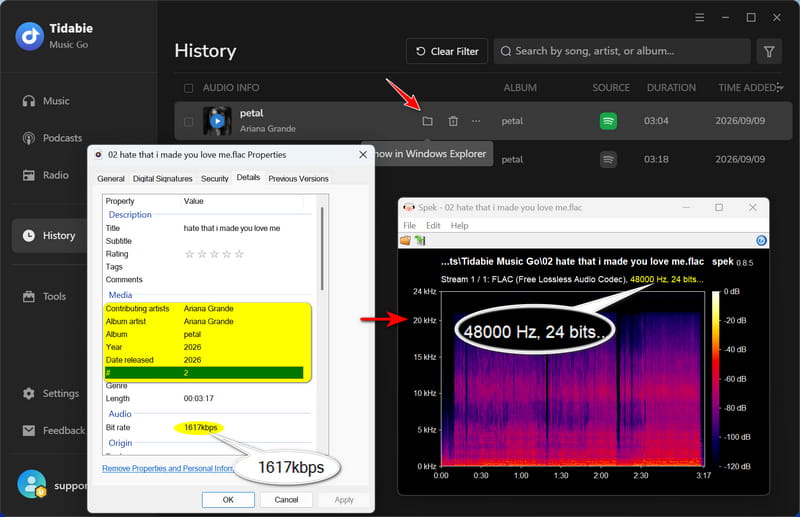
Task: Open Help menu in Spek
Action: 459,226
